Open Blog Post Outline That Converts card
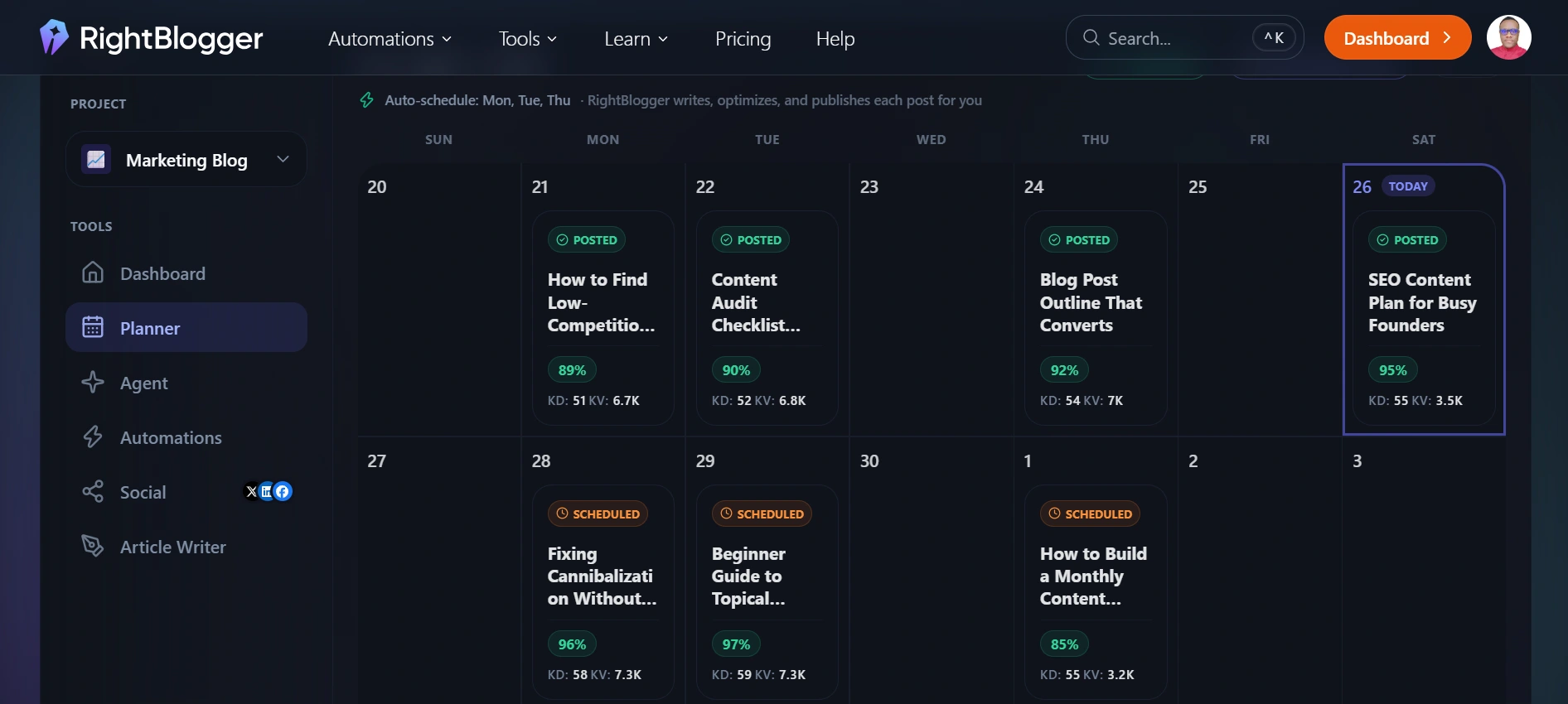The image size is (1568, 704). click(1095, 318)
